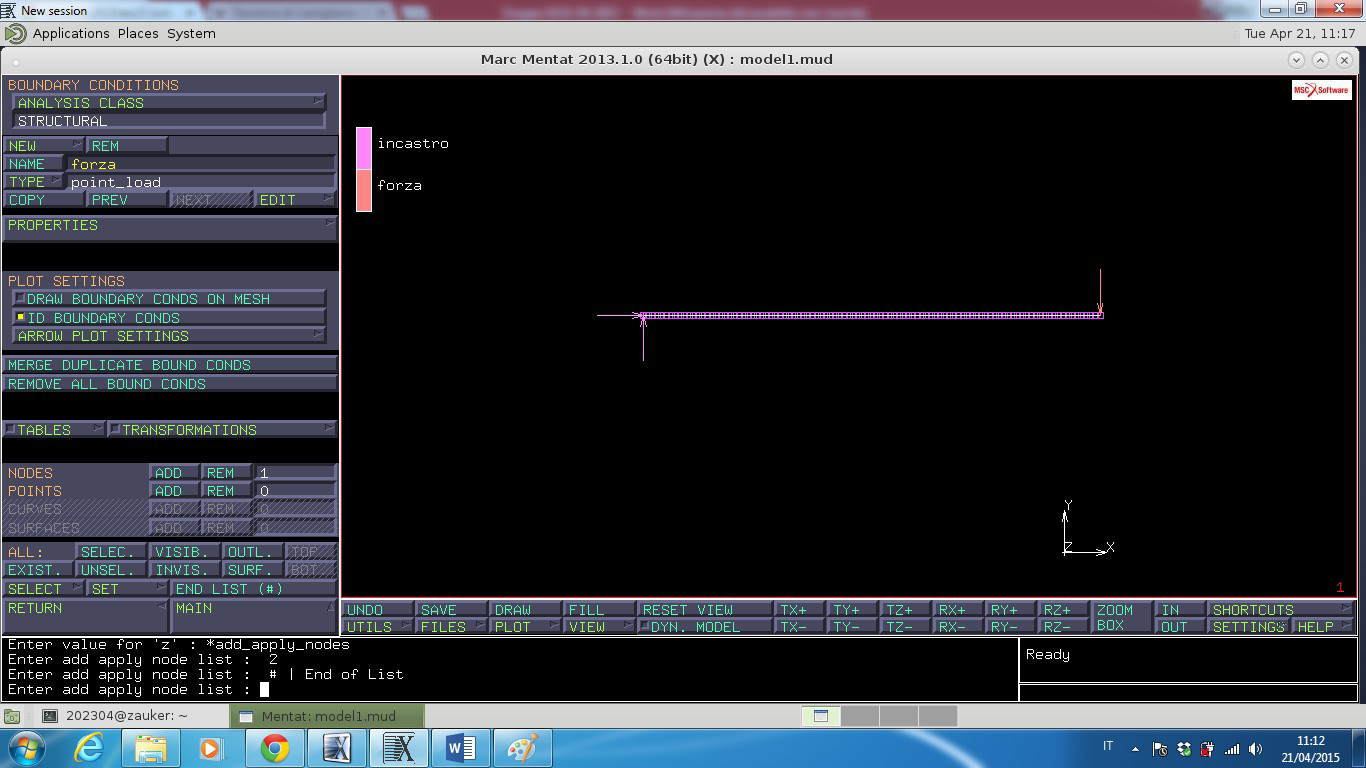
Task: Show hidden tray icons arrow
Action: pyautogui.click(x=1135, y=748)
